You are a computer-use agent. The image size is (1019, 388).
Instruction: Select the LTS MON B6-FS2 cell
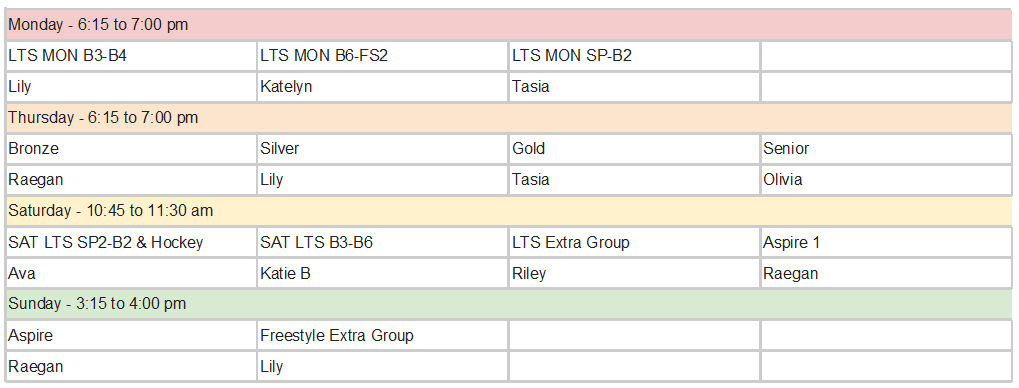coord(382,56)
